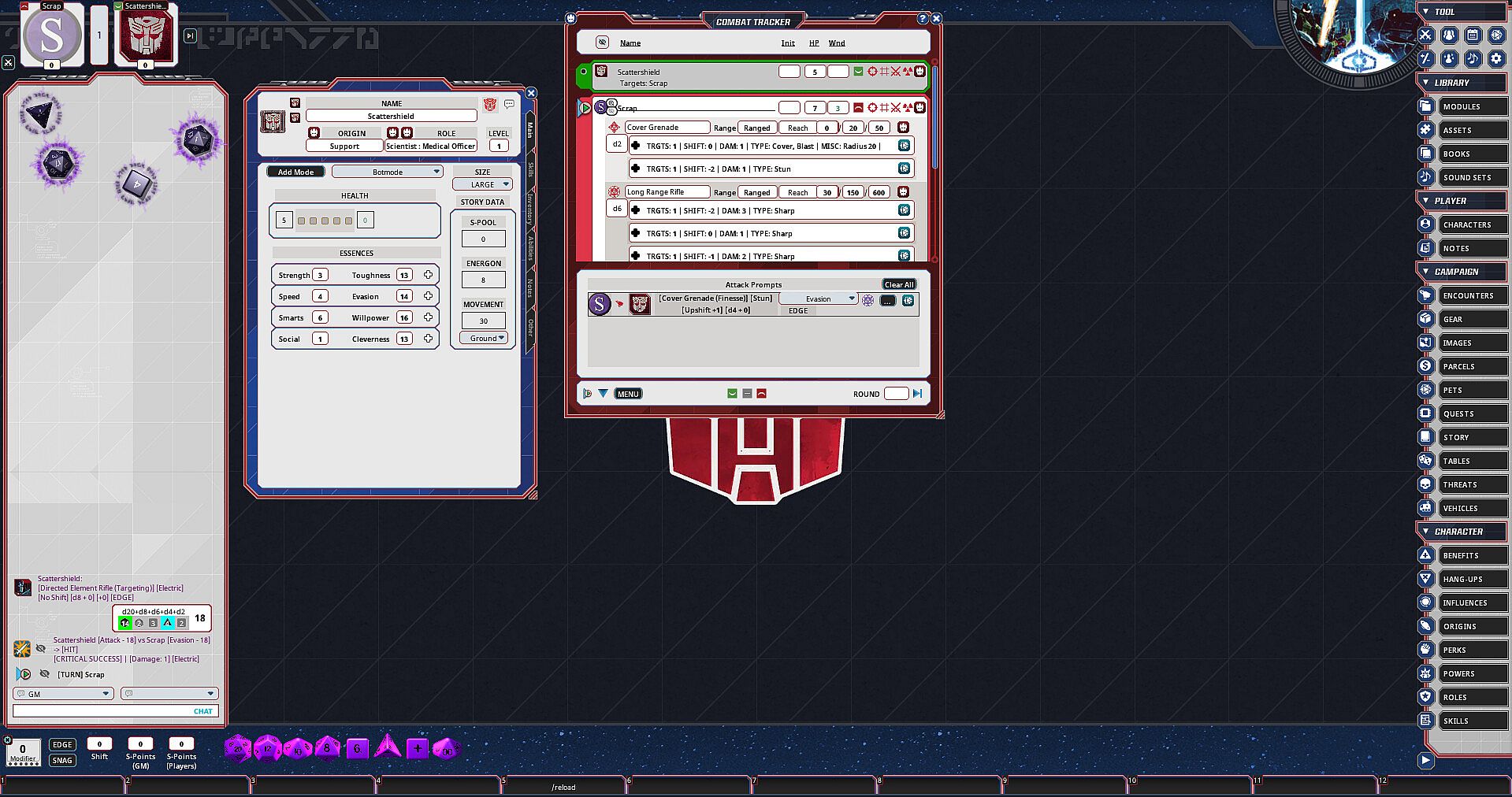Switch to the character sheet's Main side tab
The width and height of the screenshot is (1512, 797).
click(x=530, y=128)
